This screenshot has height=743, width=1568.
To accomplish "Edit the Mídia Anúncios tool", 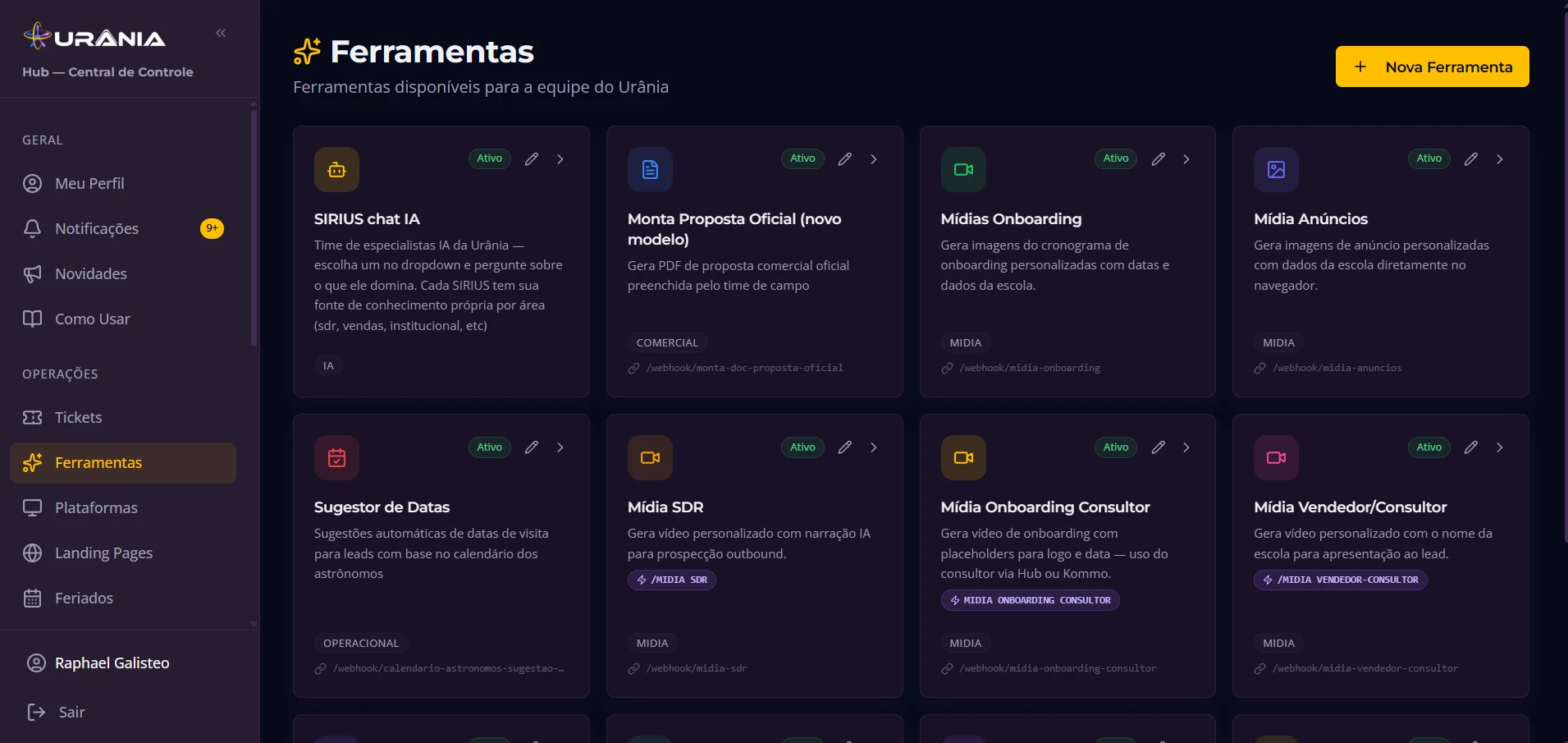I will (1471, 159).
